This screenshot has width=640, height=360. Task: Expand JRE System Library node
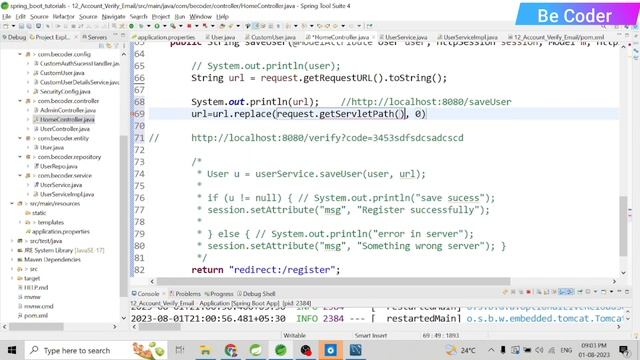pos(12,250)
